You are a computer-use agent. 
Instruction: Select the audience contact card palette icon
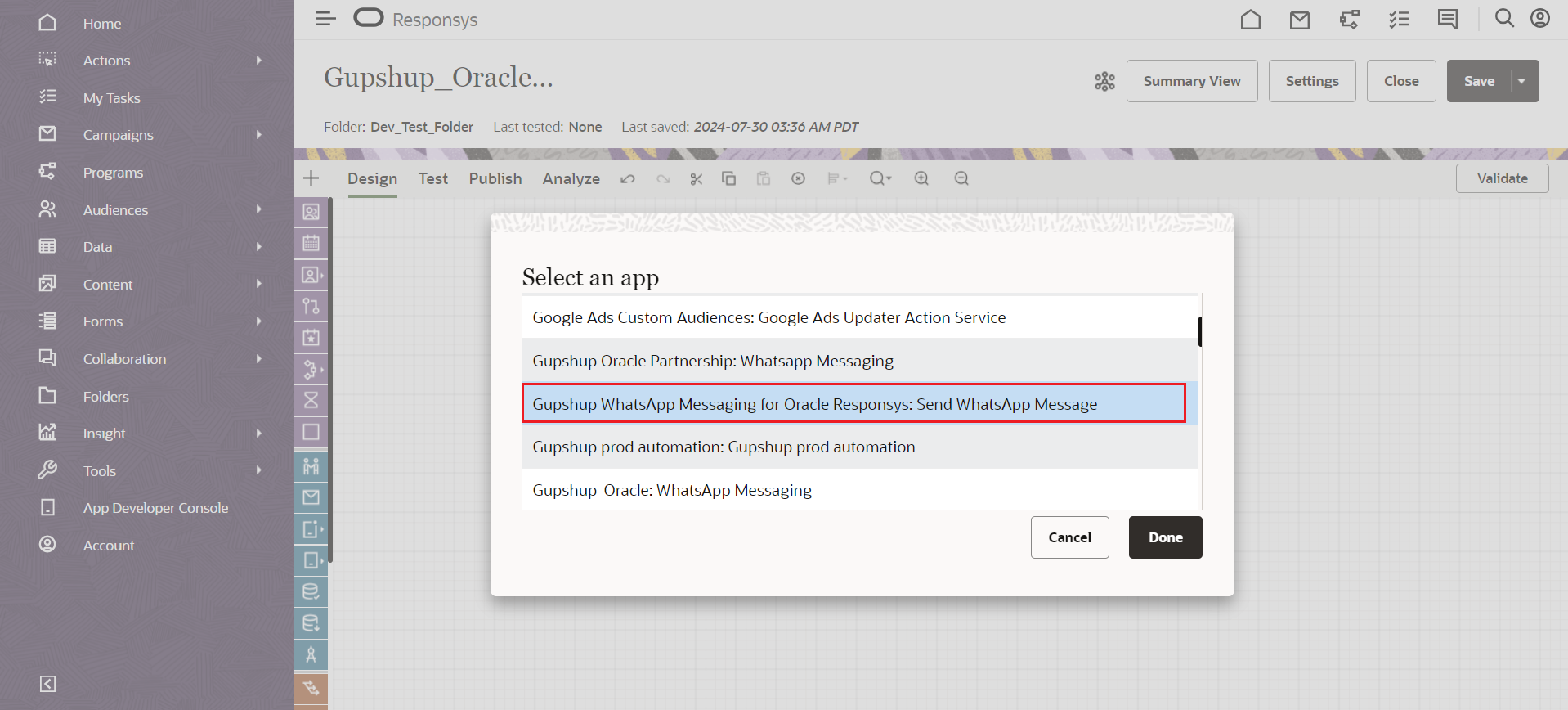311,212
